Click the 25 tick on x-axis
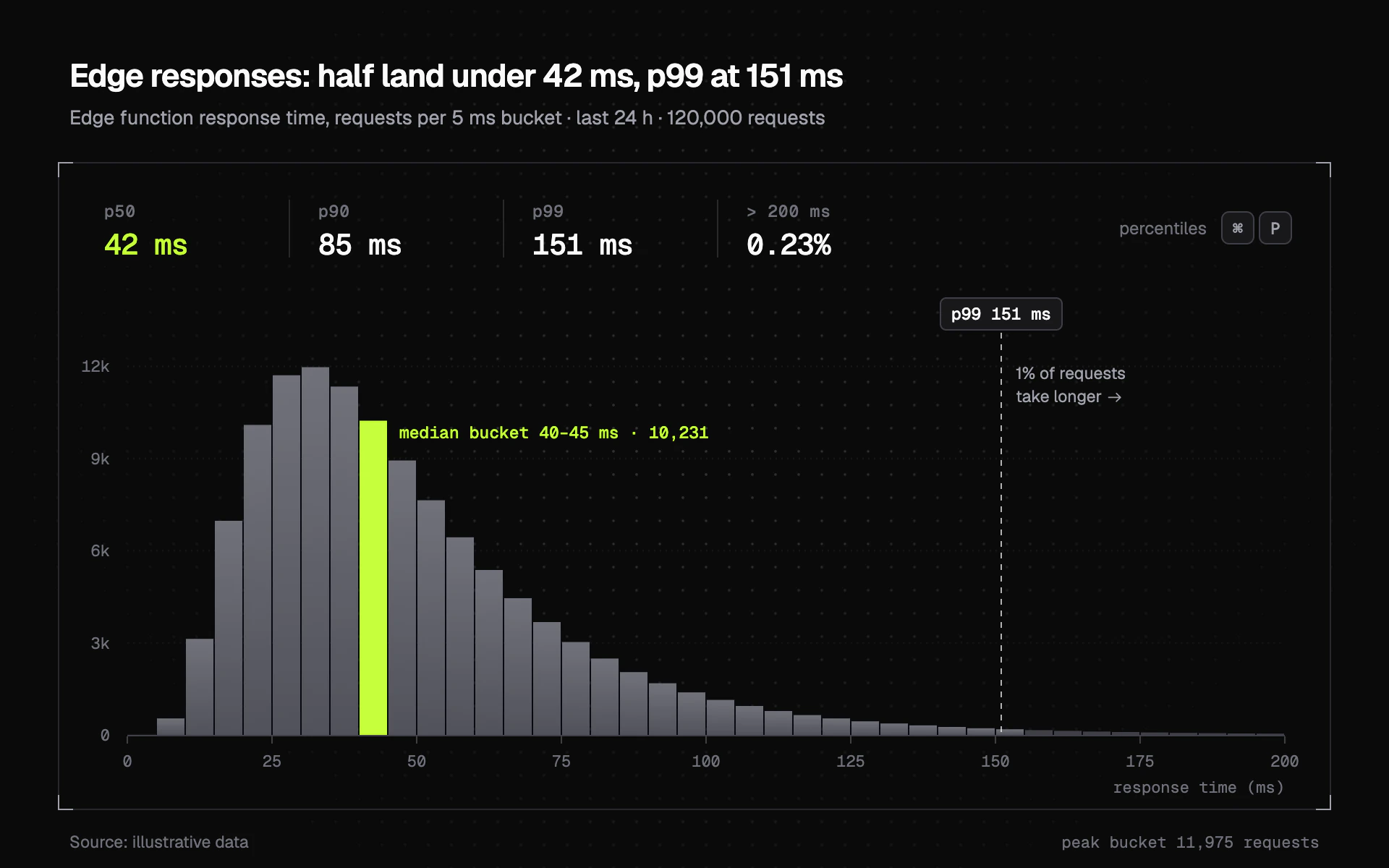 [x=272, y=761]
